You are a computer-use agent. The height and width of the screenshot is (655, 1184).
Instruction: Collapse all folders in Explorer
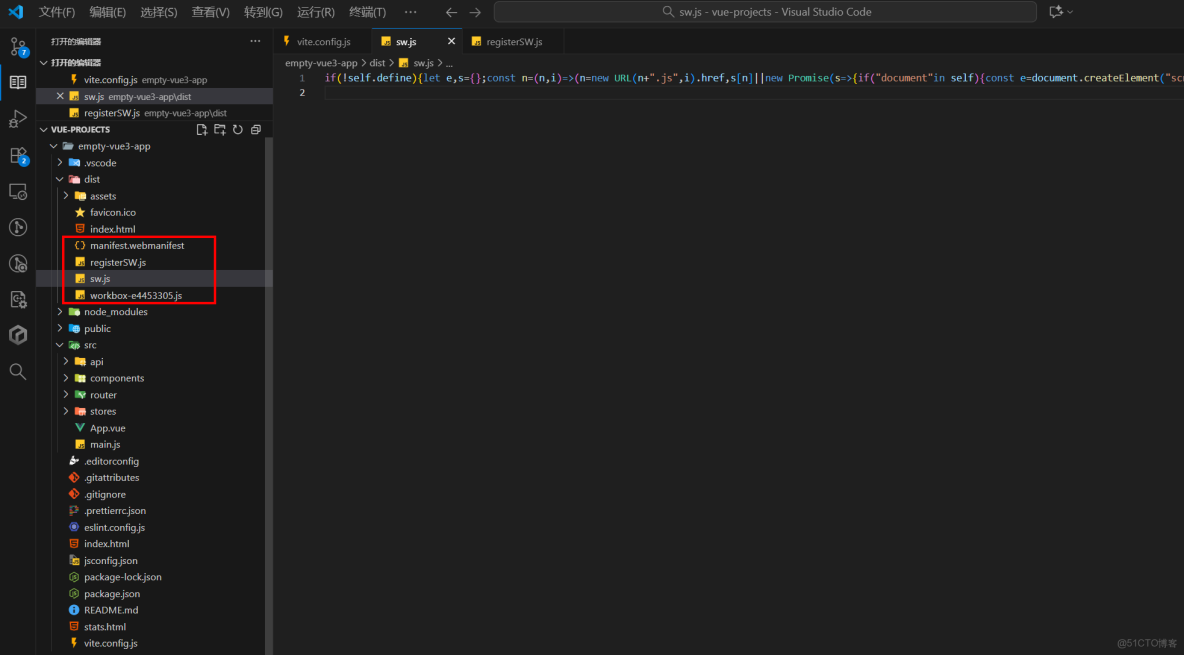[255, 129]
